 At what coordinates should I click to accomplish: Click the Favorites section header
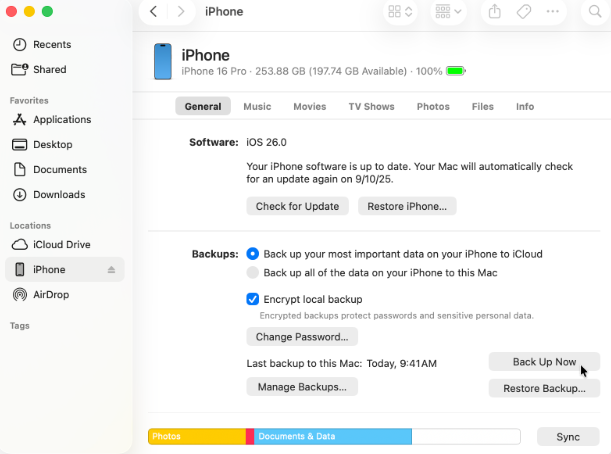(x=29, y=101)
